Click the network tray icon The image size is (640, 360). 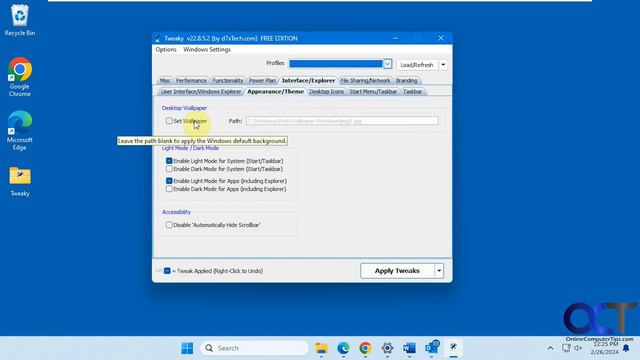(566, 348)
